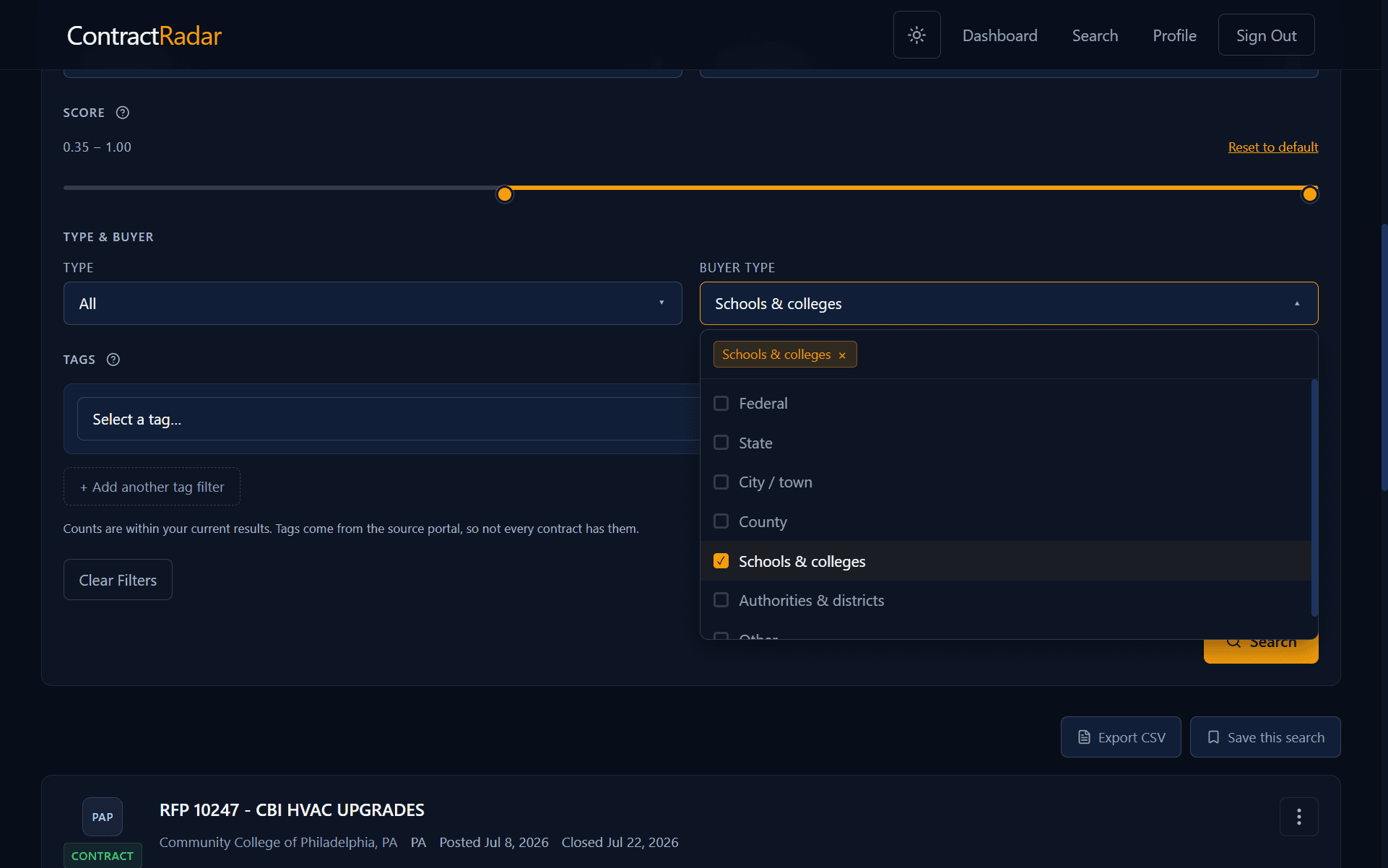The height and width of the screenshot is (868, 1388).
Task: Click the 0.35 – 1.00 score range value
Action: (x=97, y=147)
